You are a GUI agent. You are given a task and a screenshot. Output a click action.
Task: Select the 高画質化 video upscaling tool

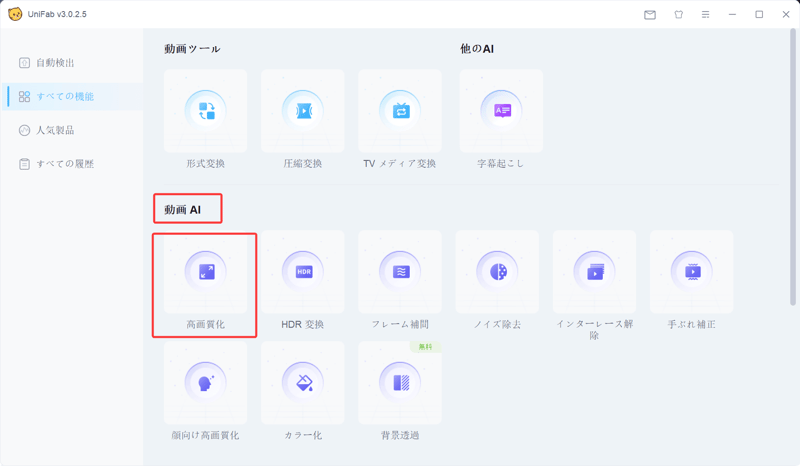tap(206, 273)
